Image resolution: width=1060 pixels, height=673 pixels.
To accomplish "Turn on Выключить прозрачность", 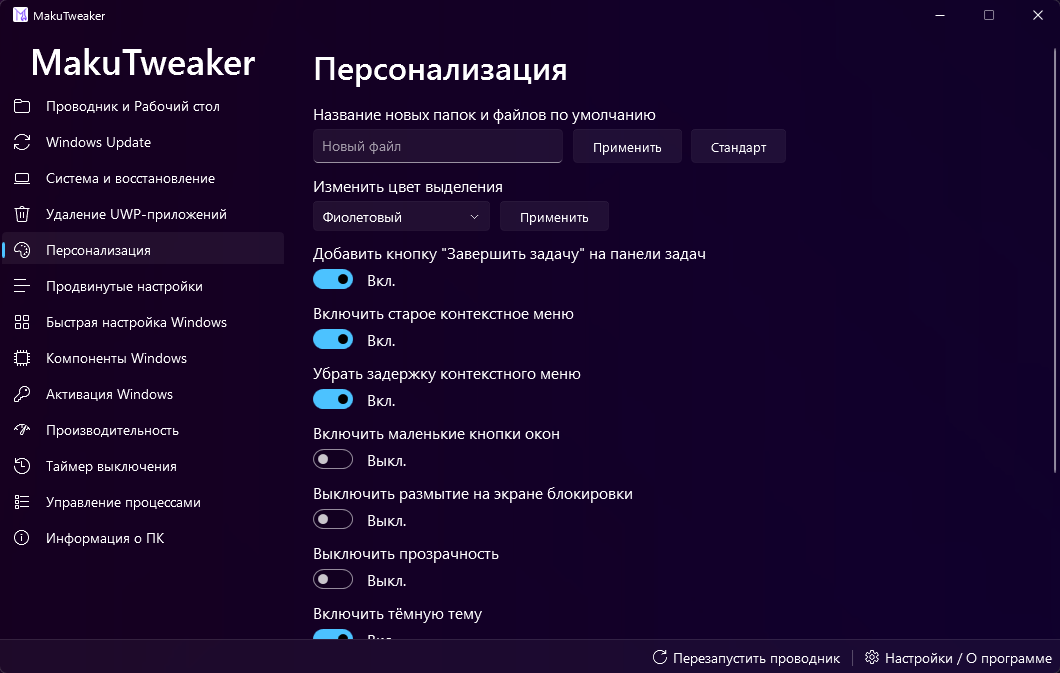I will (x=333, y=579).
